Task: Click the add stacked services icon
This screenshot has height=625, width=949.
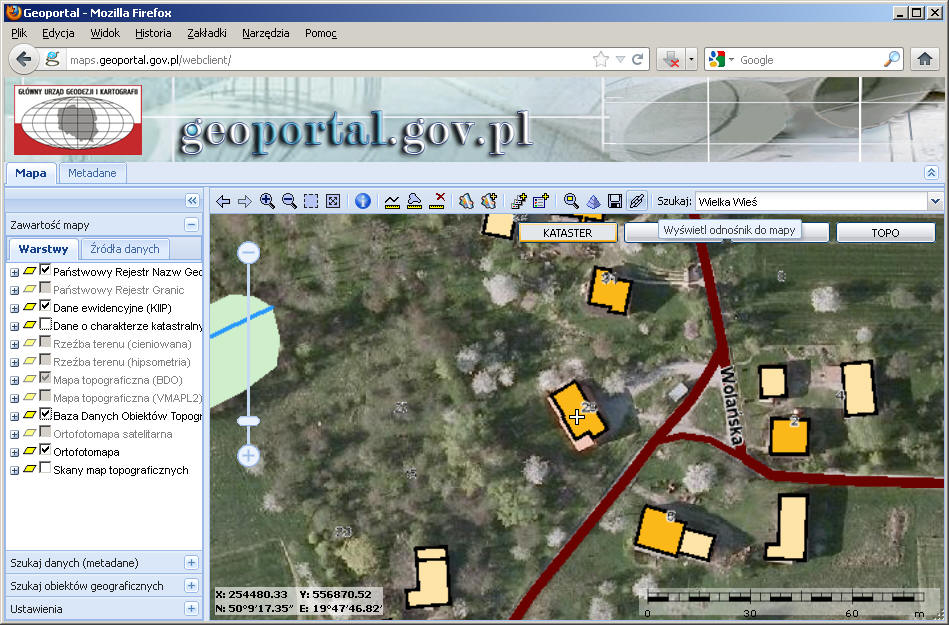Action: 519,201
